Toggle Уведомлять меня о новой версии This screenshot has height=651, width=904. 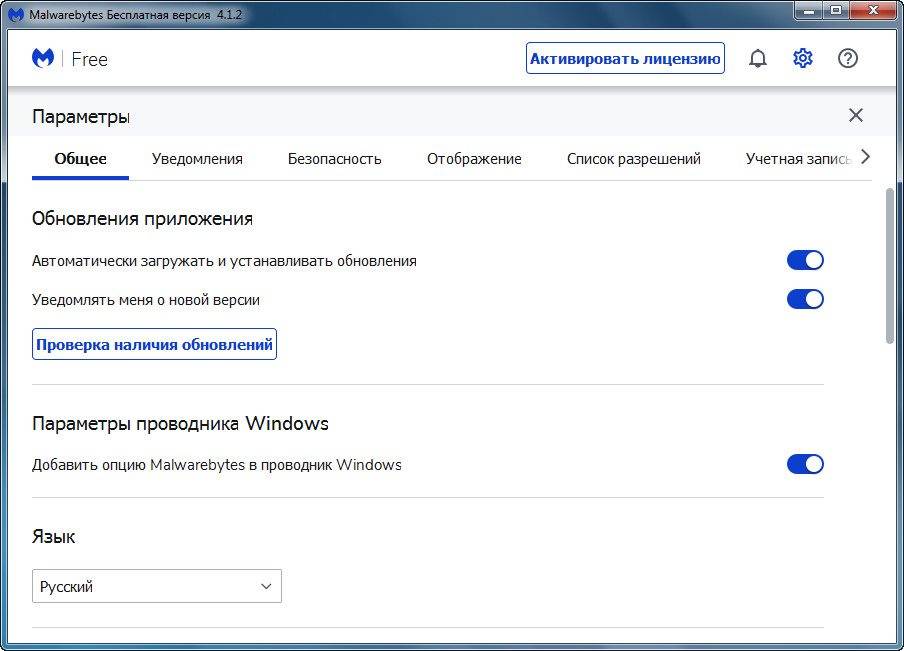tap(805, 299)
